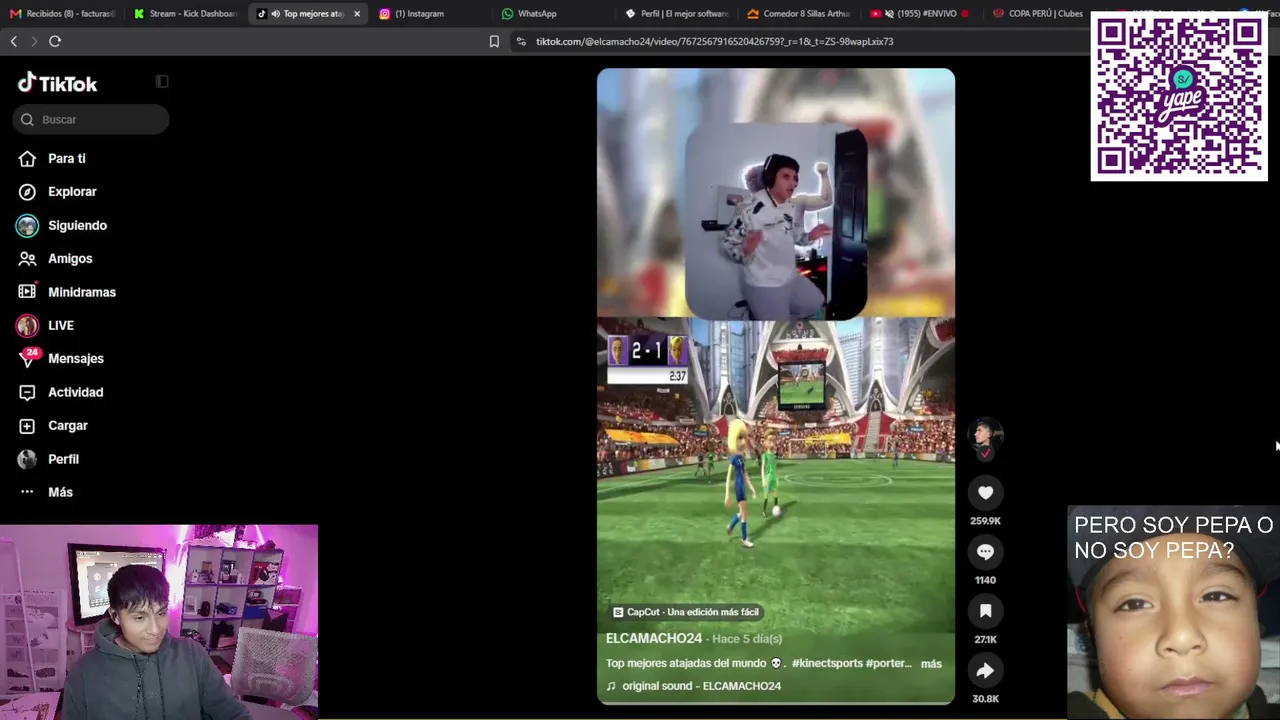Click the Minidramas film icon
Screen dimensions: 1280x720
pyautogui.click(x=27, y=292)
